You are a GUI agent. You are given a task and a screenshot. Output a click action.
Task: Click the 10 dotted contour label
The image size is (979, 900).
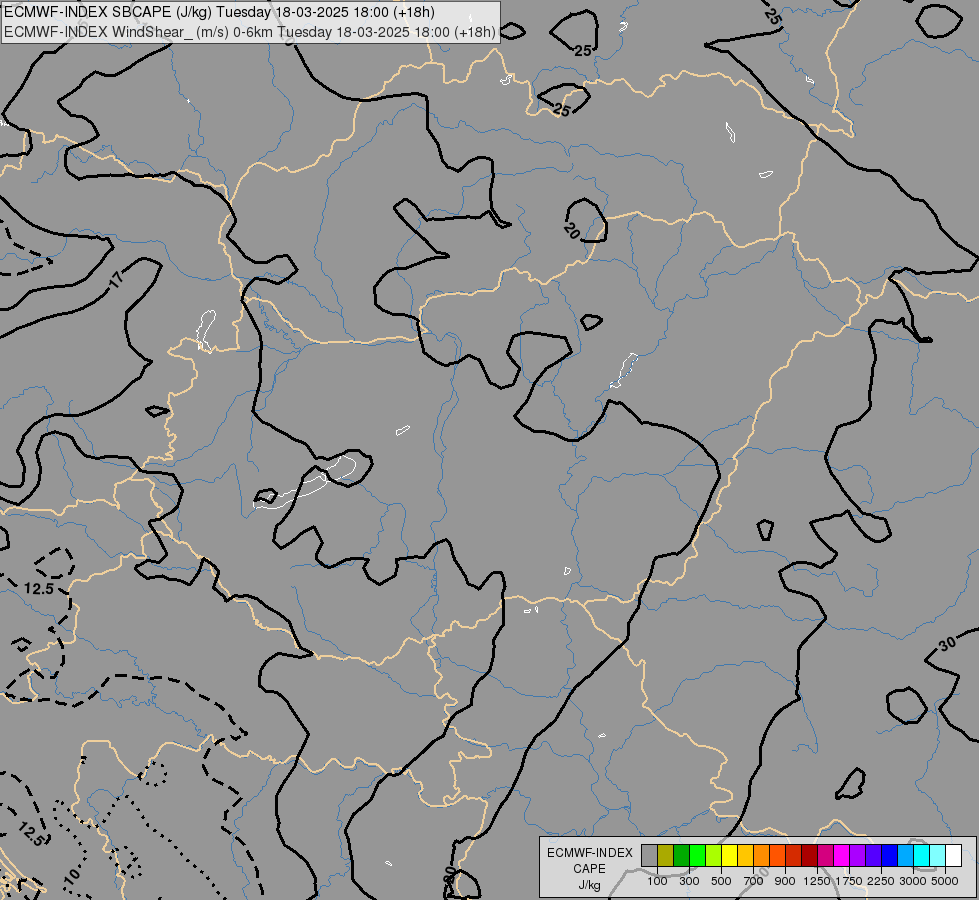click(72, 875)
